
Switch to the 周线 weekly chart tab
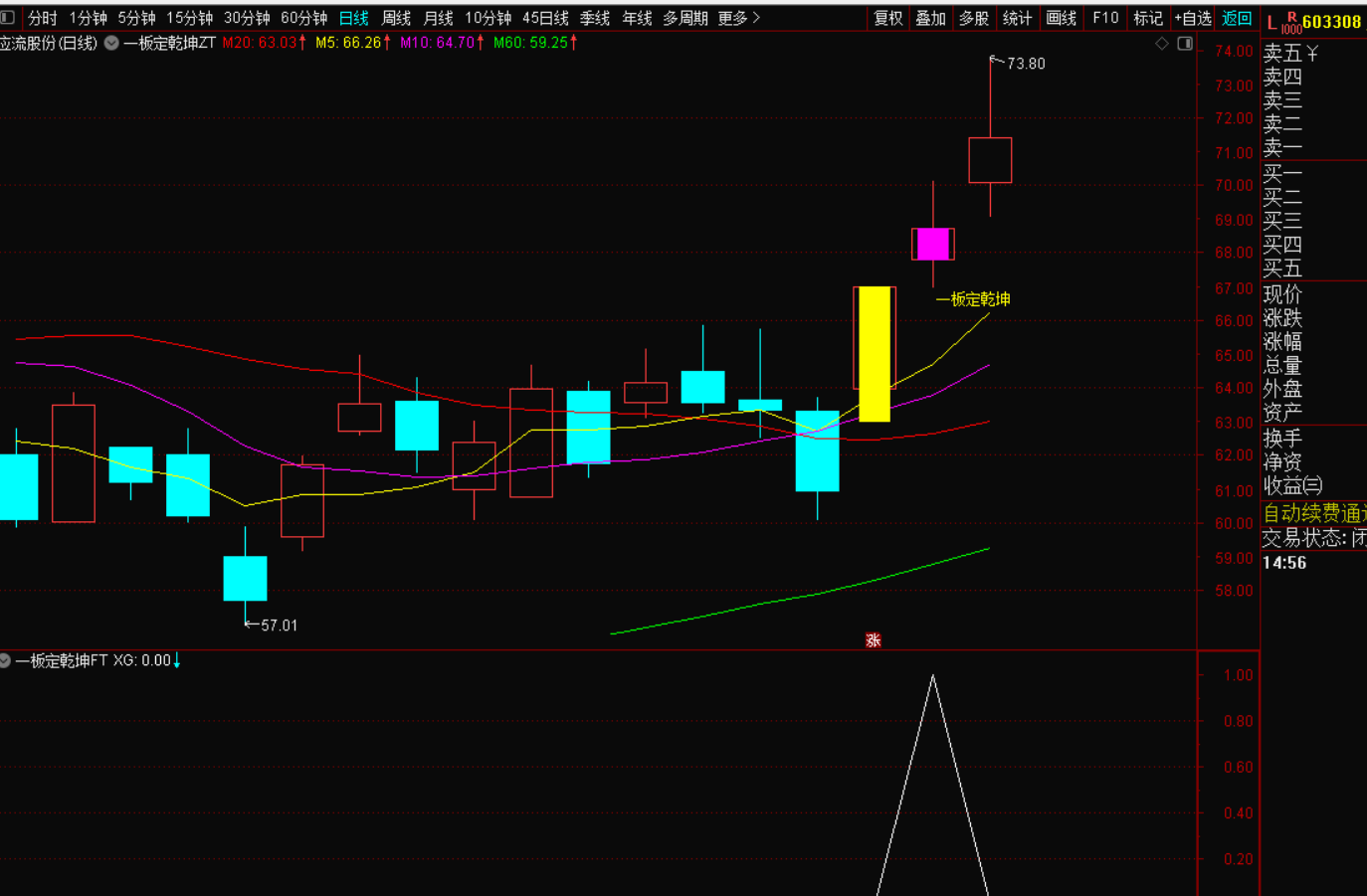(x=396, y=18)
